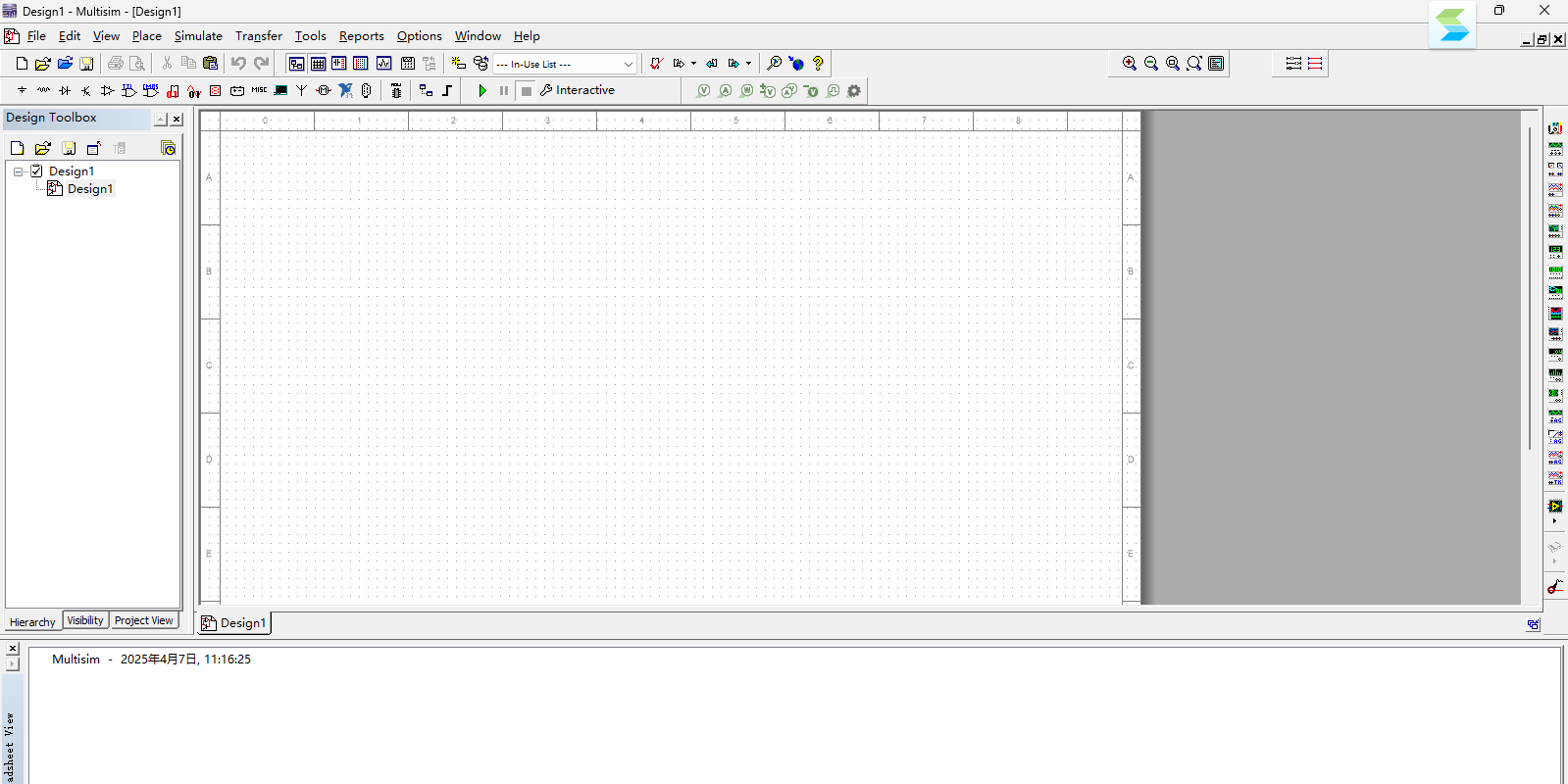Open Multisim help question mark
This screenshot has height=784, width=1568.
[x=818, y=64]
